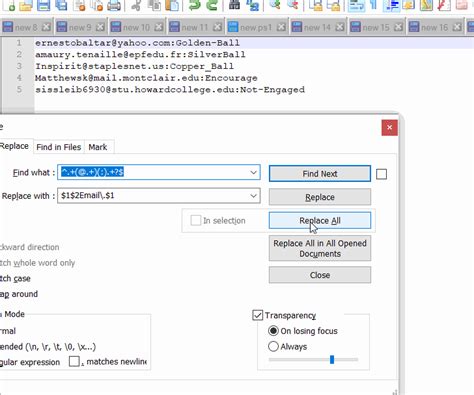The height and width of the screenshot is (395, 474).
Task: Close the new ps1 tab with its X
Action: tap(282, 27)
